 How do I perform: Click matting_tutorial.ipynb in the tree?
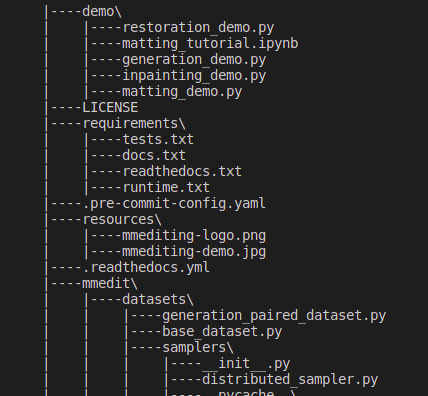210,44
